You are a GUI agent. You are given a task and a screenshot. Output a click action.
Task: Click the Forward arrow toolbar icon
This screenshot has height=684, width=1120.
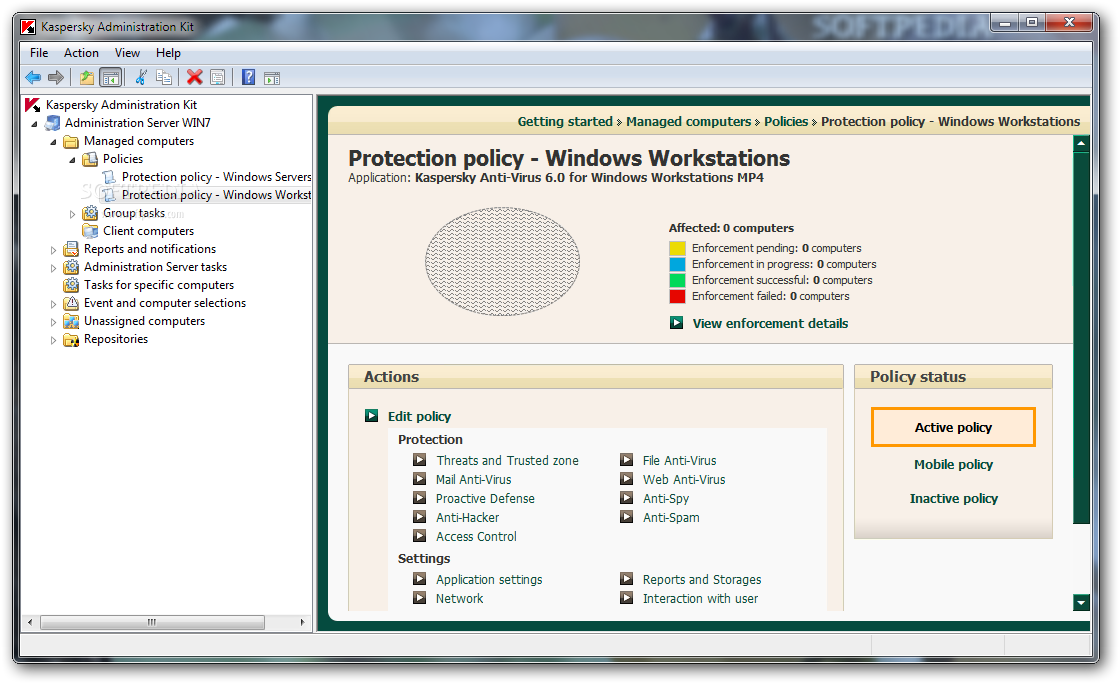tap(56, 77)
